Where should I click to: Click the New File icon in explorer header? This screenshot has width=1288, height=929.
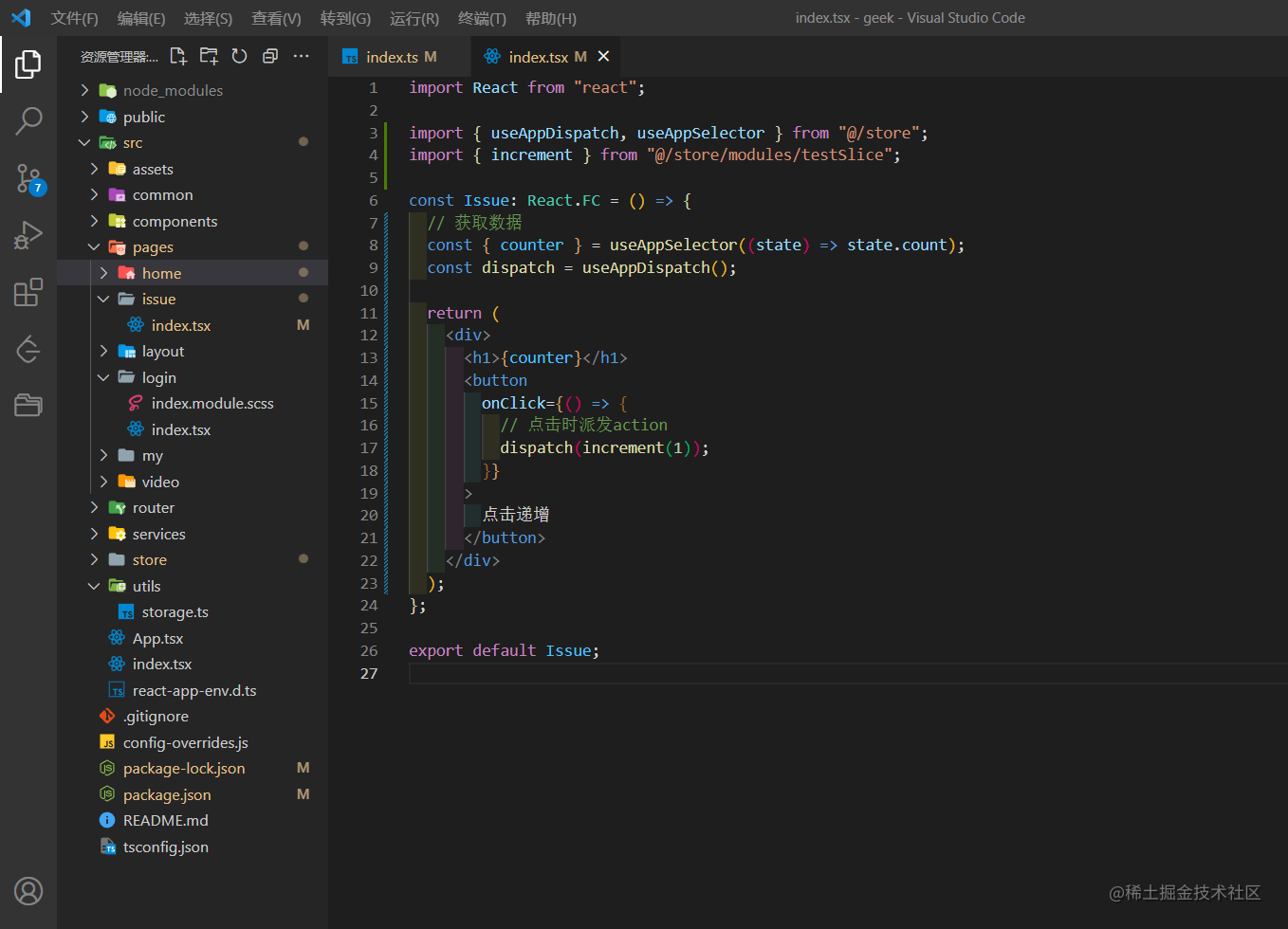pos(178,56)
